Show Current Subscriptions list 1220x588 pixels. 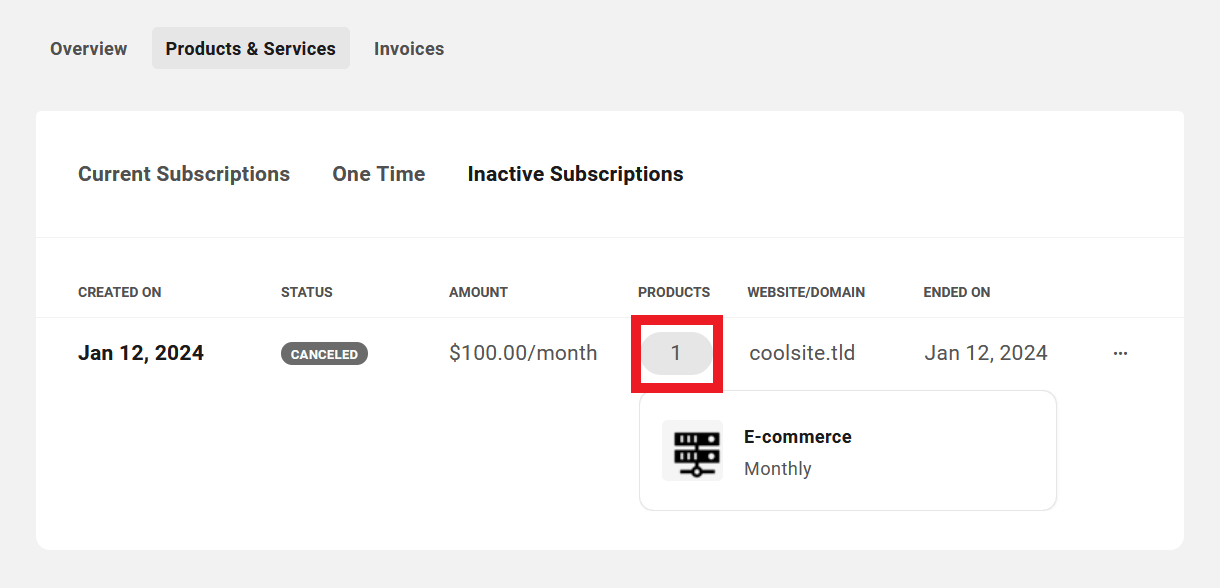point(184,174)
